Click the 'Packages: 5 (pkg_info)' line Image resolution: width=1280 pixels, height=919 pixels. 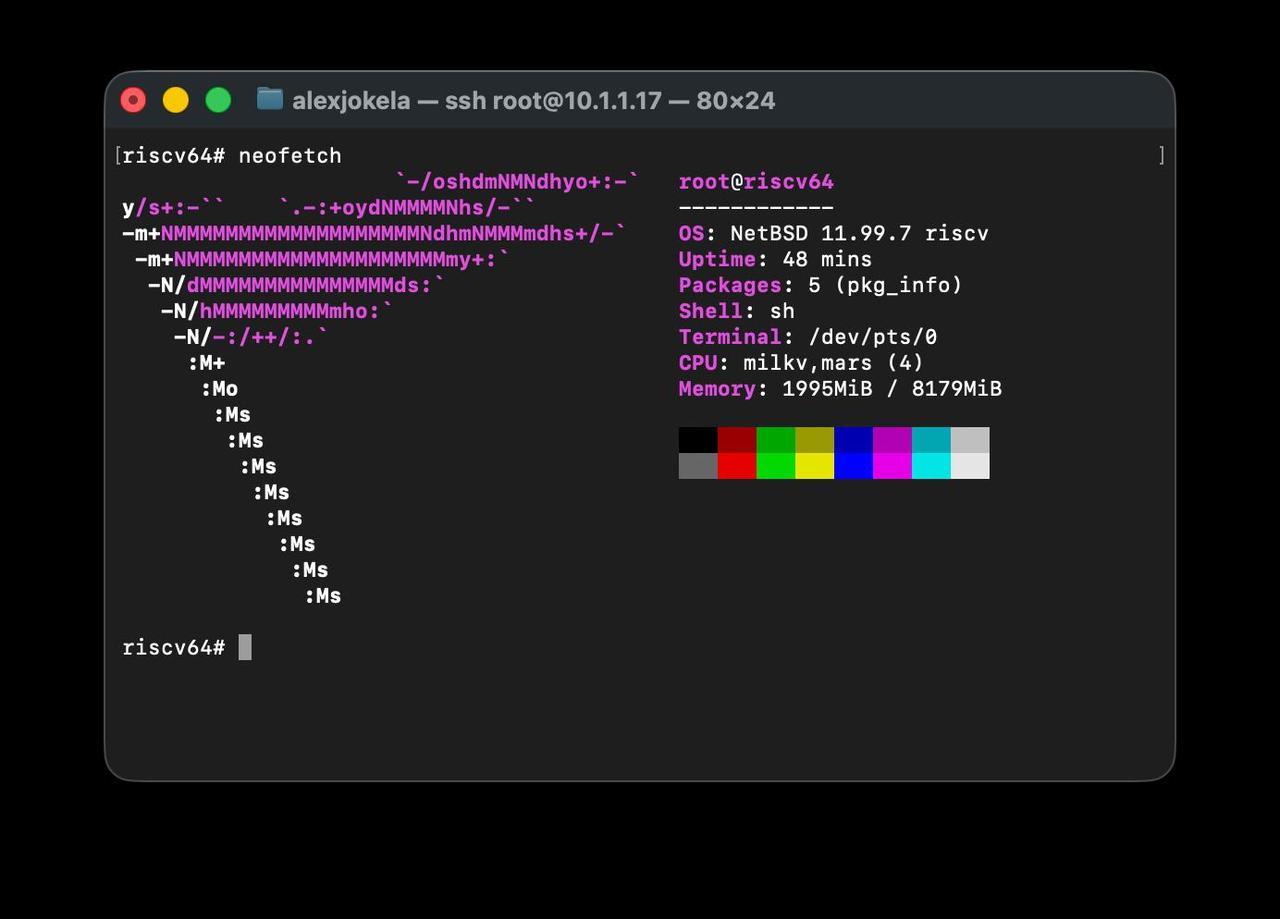821,285
